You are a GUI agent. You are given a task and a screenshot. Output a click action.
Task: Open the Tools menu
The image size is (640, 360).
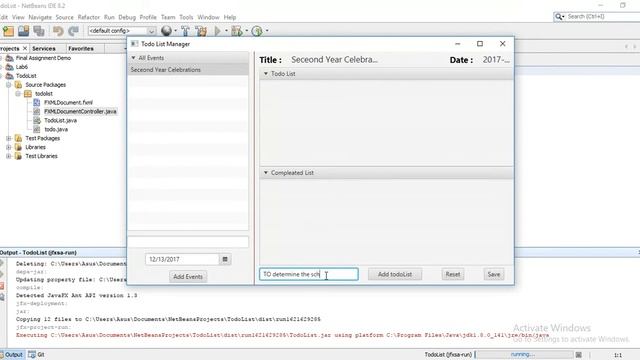point(186,17)
